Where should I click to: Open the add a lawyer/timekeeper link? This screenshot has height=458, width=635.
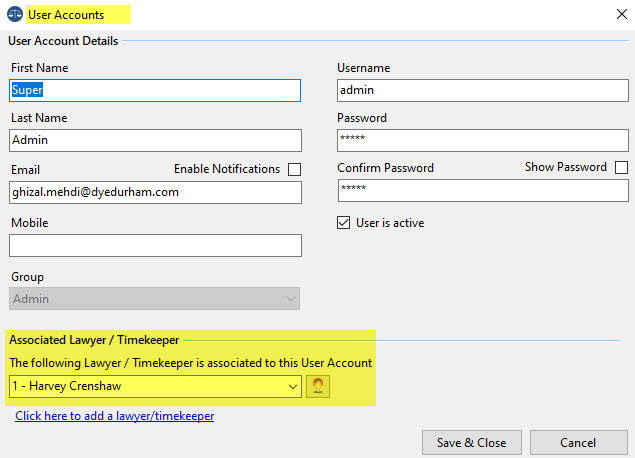[115, 416]
